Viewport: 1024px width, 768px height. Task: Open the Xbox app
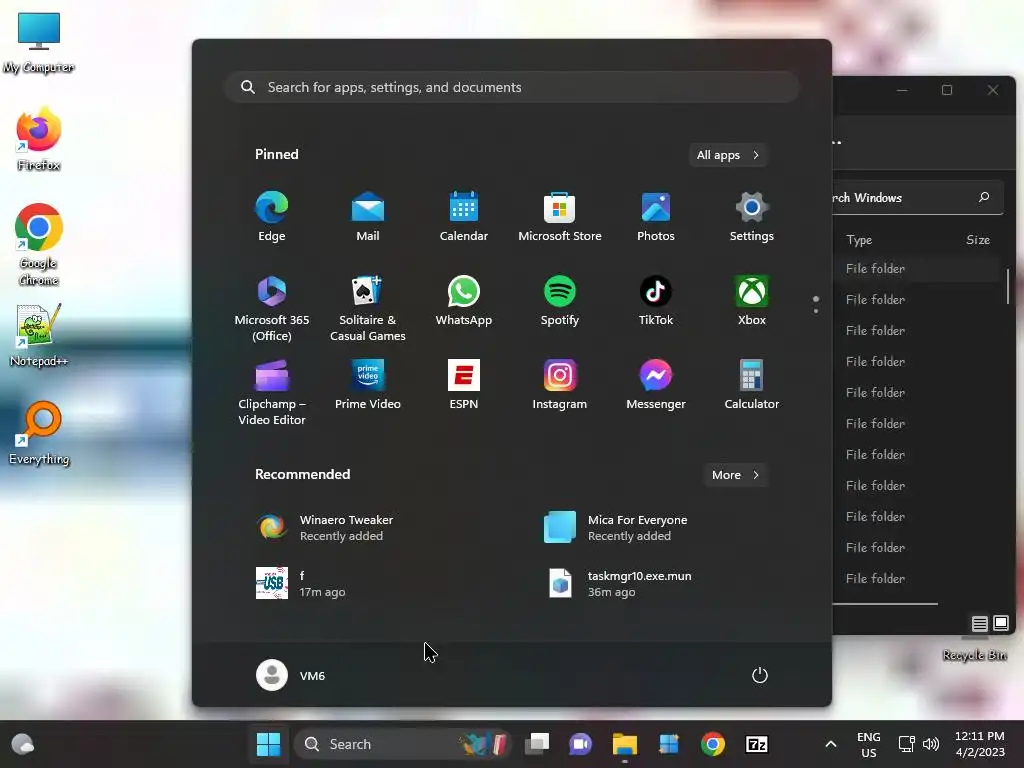[x=752, y=300]
